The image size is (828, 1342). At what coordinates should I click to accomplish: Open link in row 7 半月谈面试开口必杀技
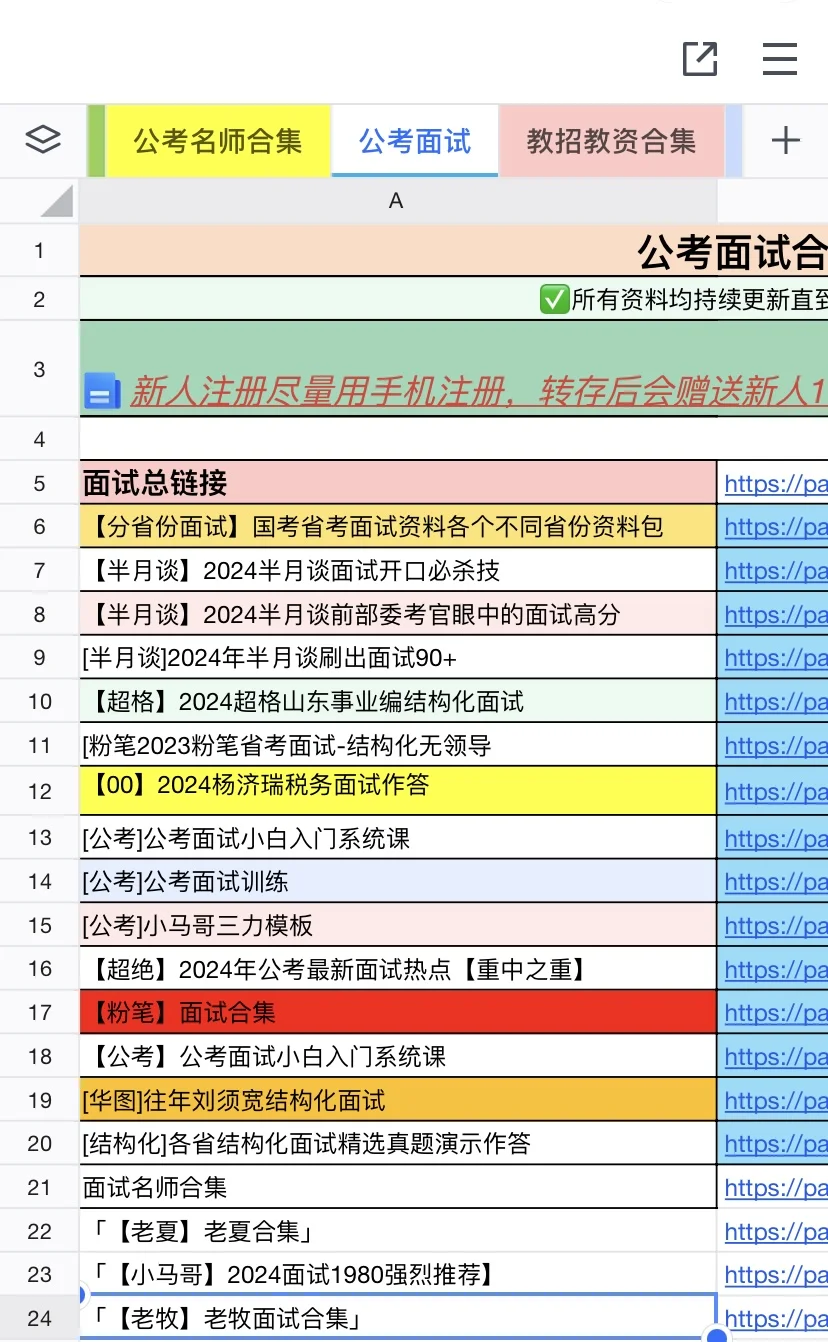point(776,571)
